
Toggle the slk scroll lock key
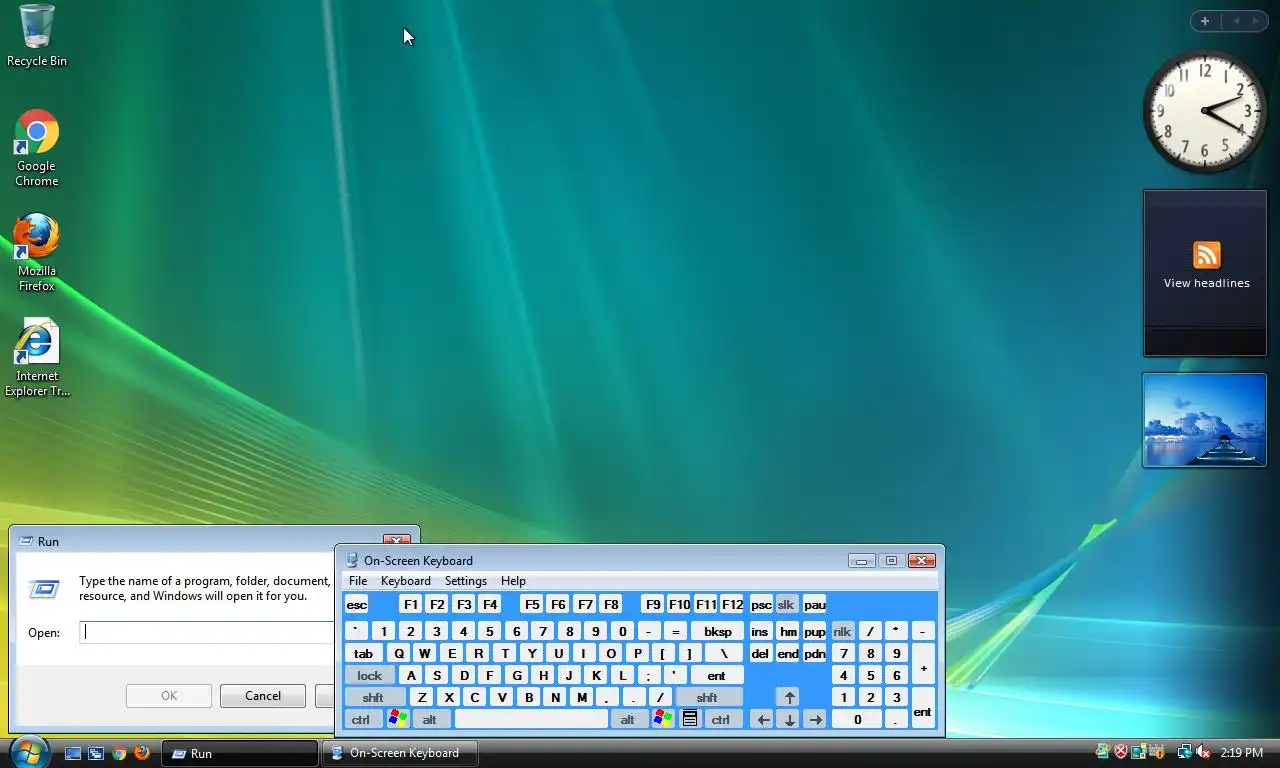point(786,604)
